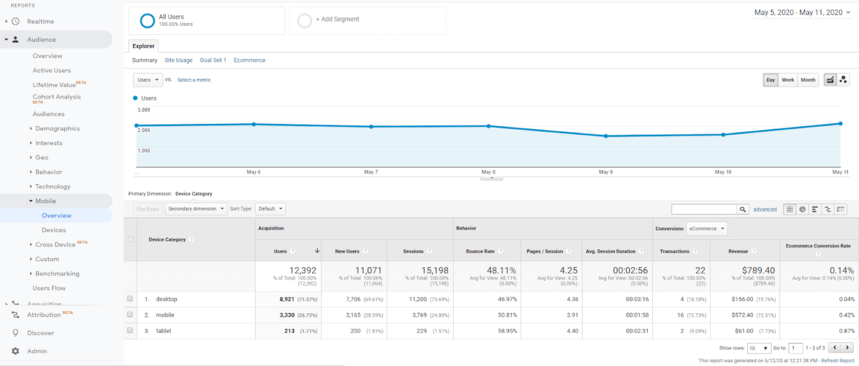Image resolution: width=859 pixels, height=366 pixels.
Task: Open the Show rows dropdown
Action: click(x=760, y=348)
